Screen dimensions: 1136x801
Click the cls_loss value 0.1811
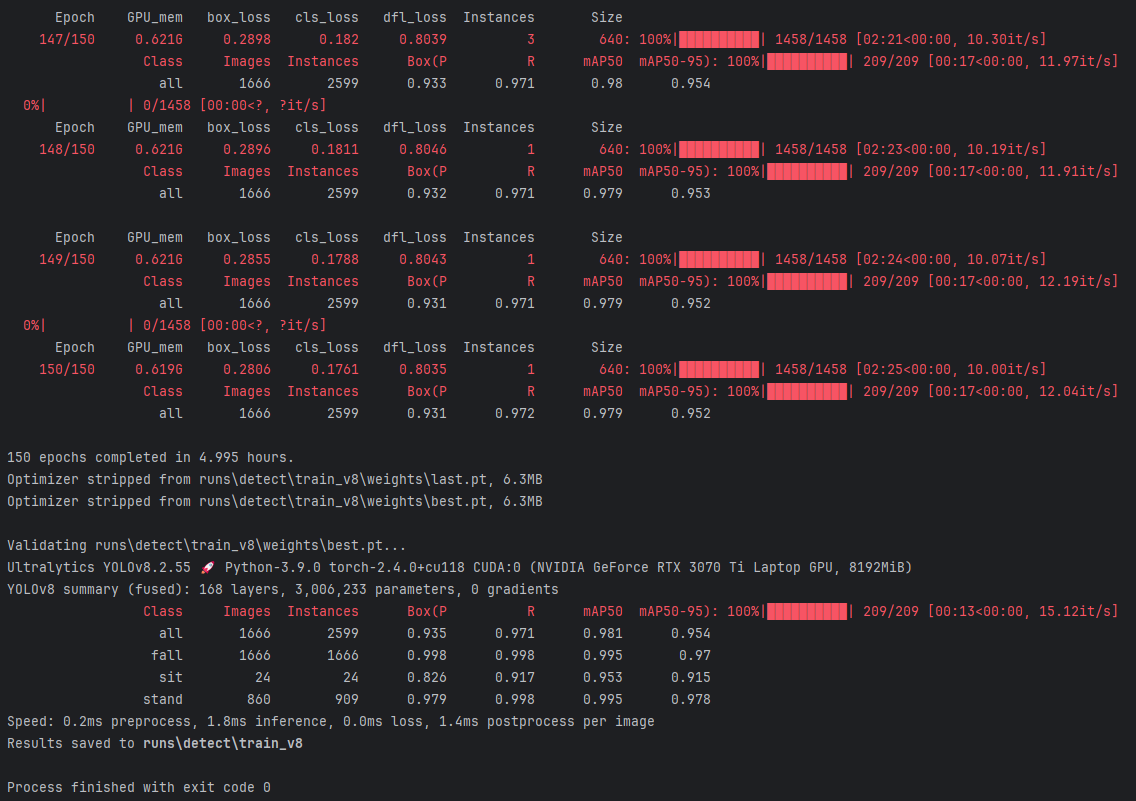335,149
